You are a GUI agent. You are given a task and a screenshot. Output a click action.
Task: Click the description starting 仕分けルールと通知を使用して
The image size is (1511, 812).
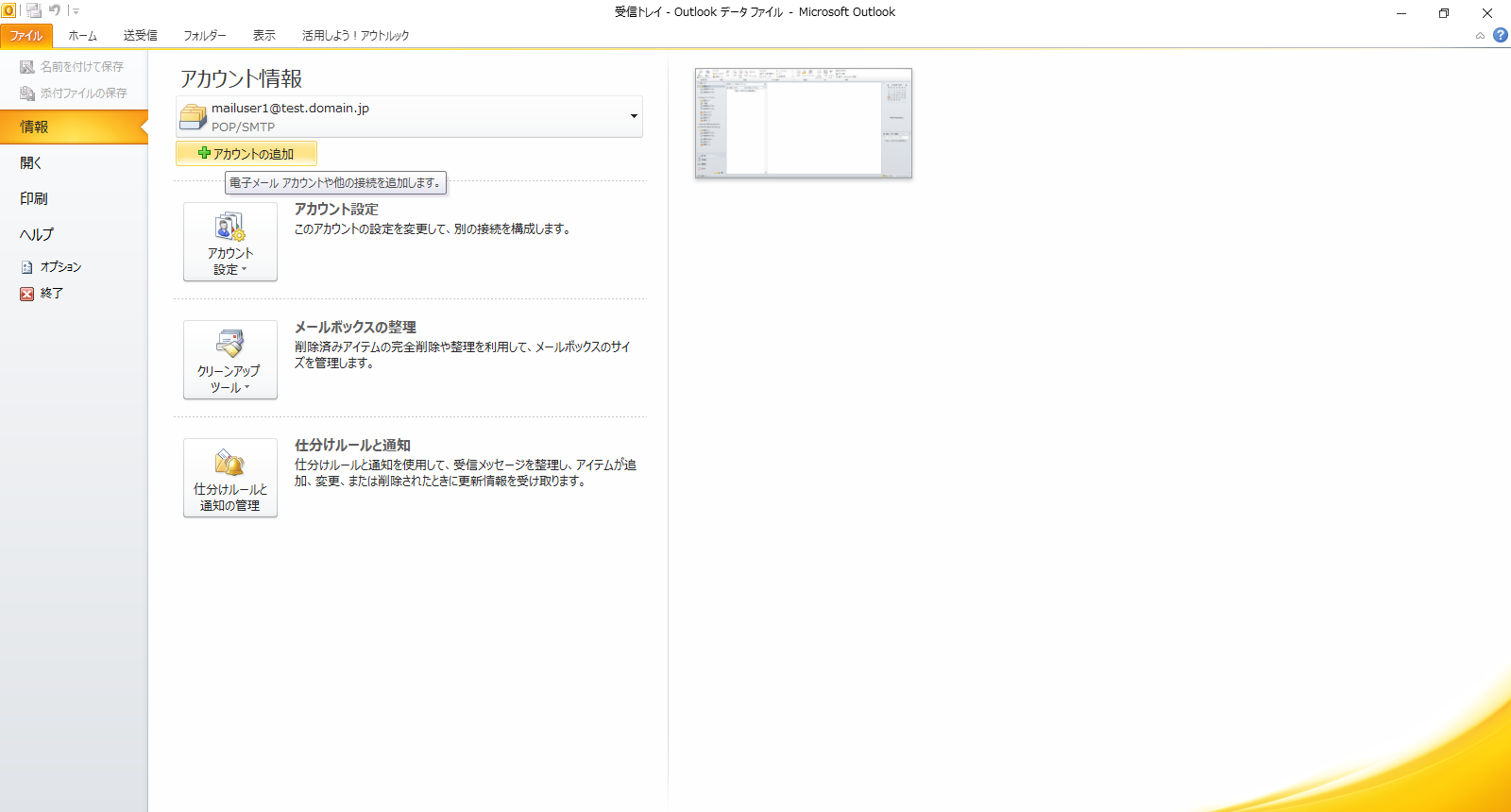pos(466,473)
